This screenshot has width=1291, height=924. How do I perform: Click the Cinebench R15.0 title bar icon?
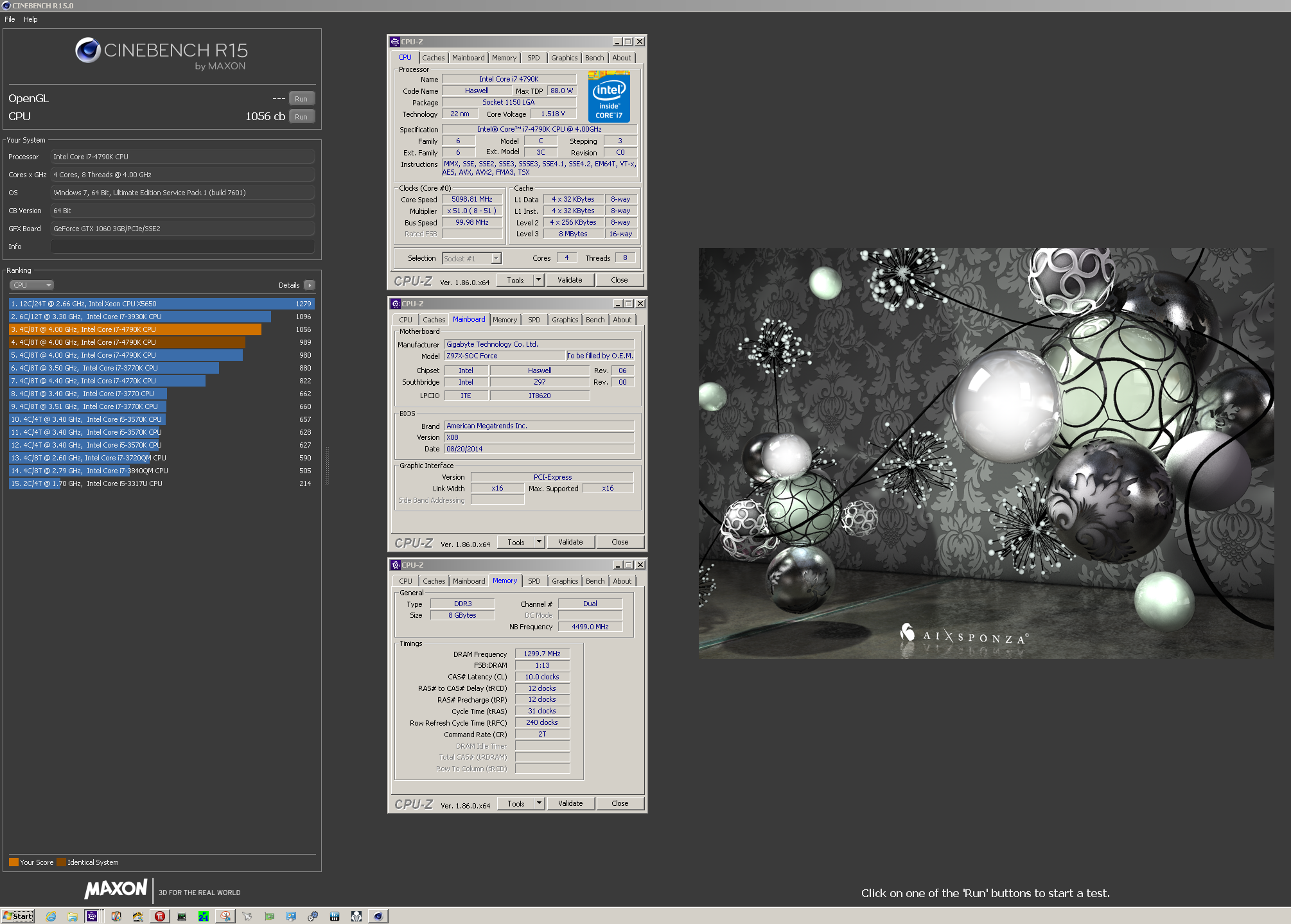click(6, 6)
